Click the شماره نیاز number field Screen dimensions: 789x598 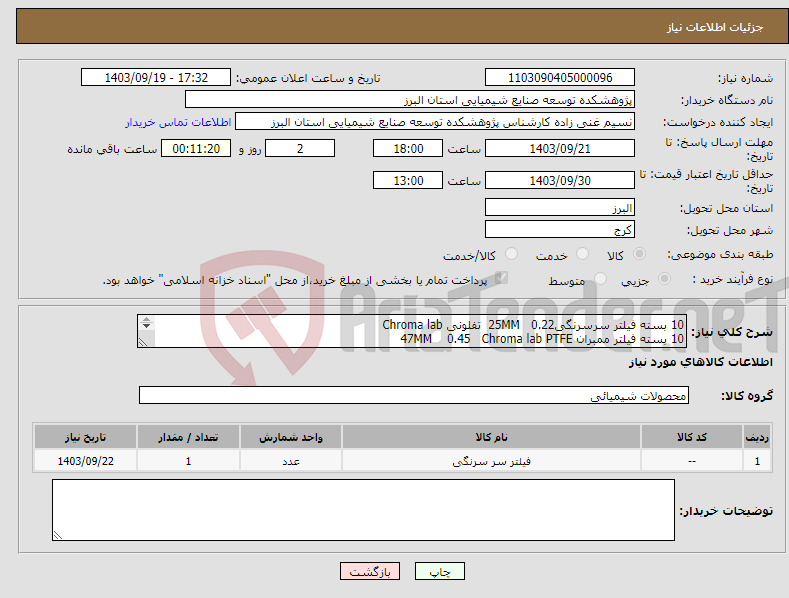click(560, 78)
